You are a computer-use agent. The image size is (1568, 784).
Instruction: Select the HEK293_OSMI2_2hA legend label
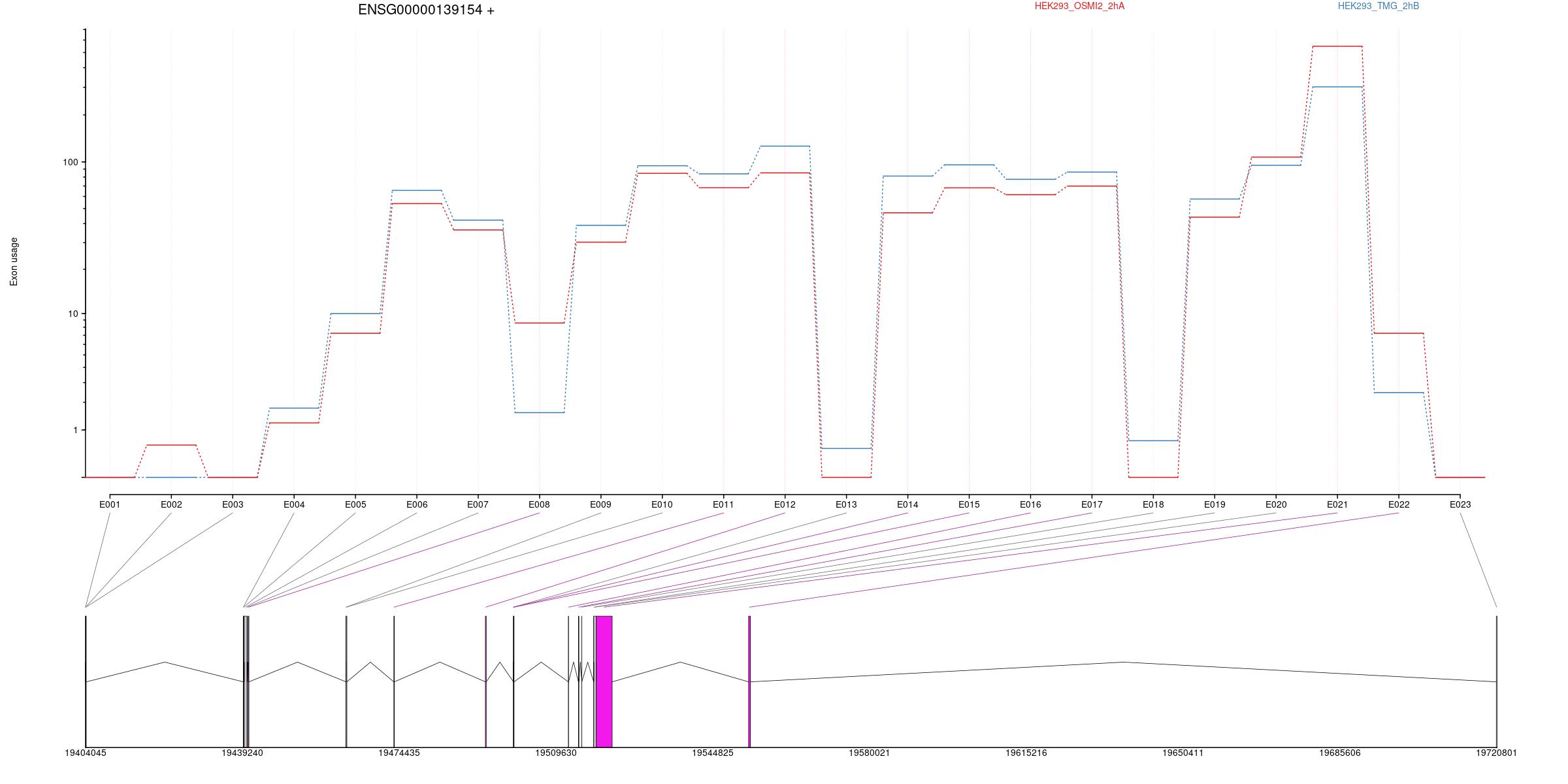point(1079,6)
